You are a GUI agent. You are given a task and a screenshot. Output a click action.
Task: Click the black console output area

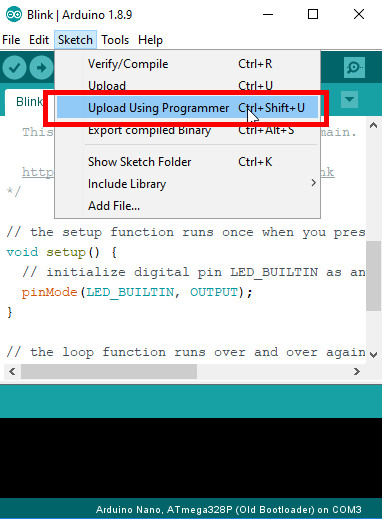(x=191, y=458)
